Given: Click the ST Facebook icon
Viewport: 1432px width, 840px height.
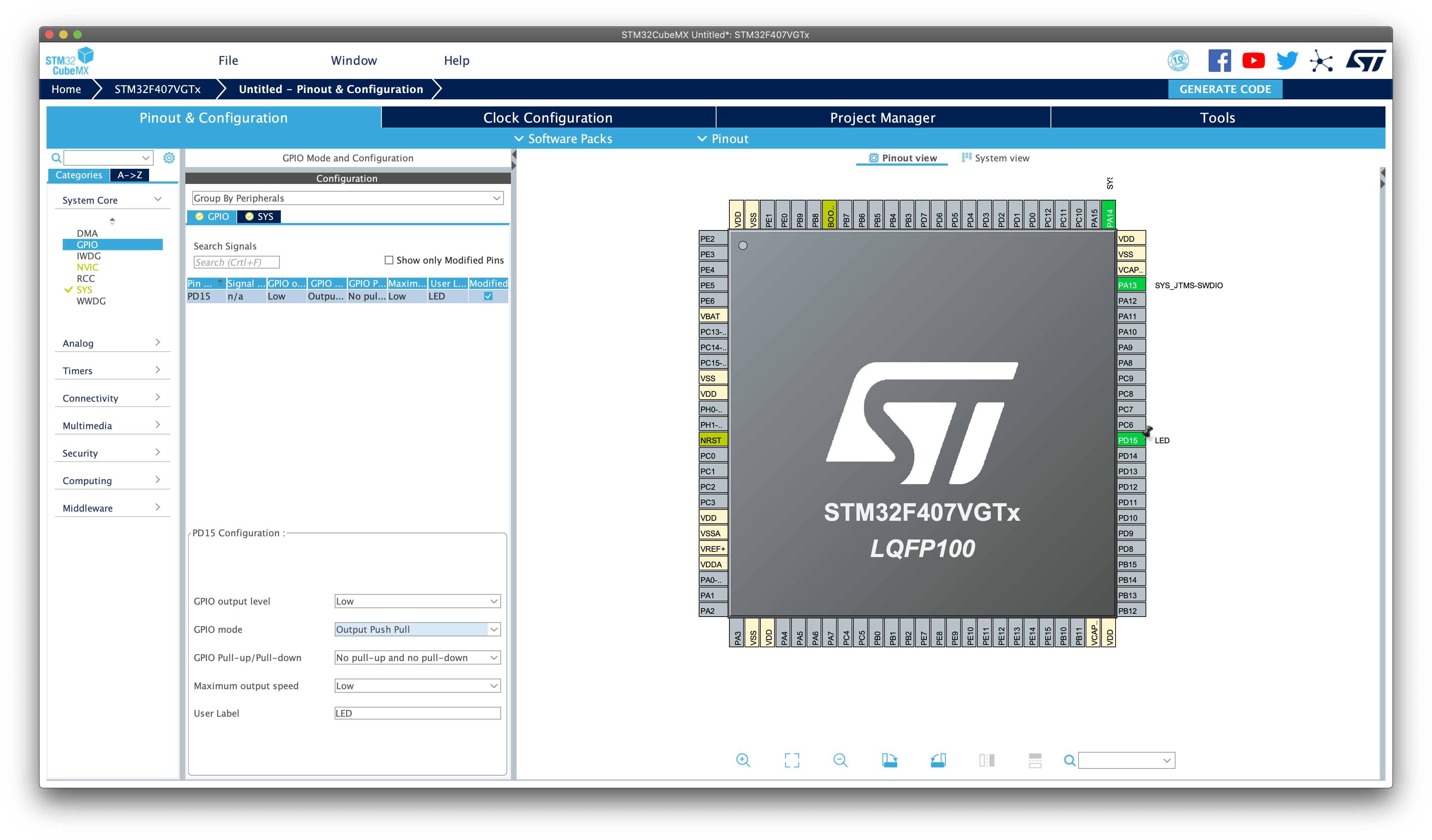Looking at the screenshot, I should pos(1220,61).
